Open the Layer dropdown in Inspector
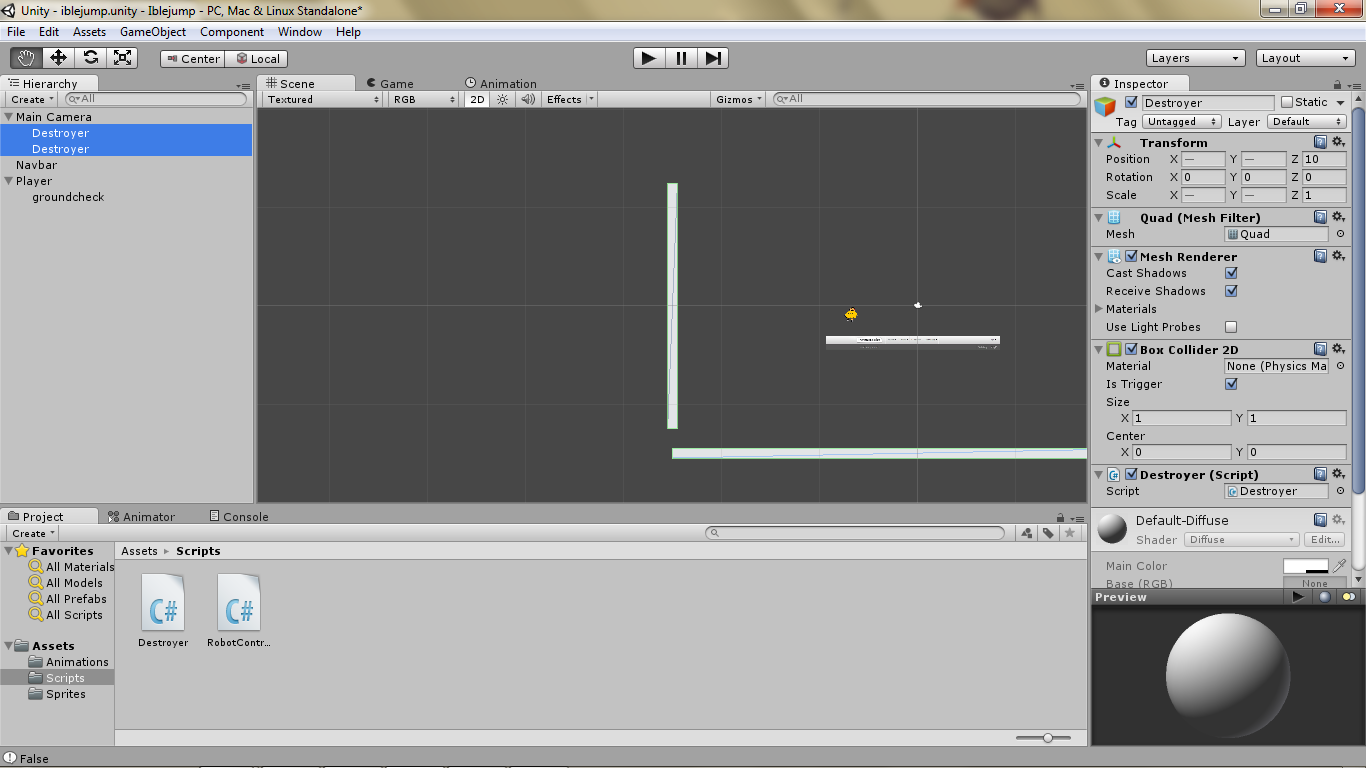Image resolution: width=1366 pixels, height=768 pixels. coord(1307,122)
